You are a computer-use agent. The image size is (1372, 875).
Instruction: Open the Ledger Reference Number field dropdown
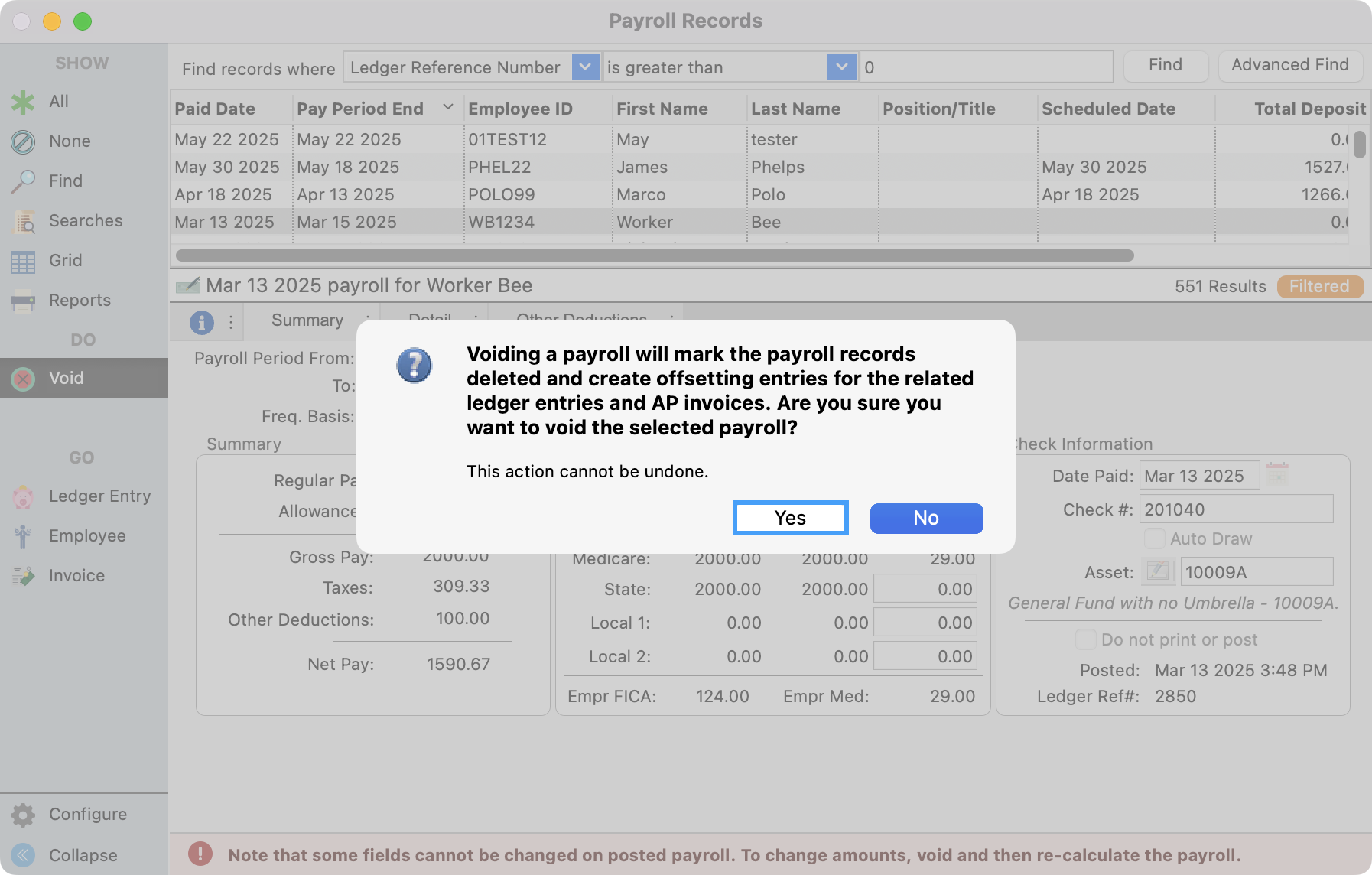click(585, 67)
